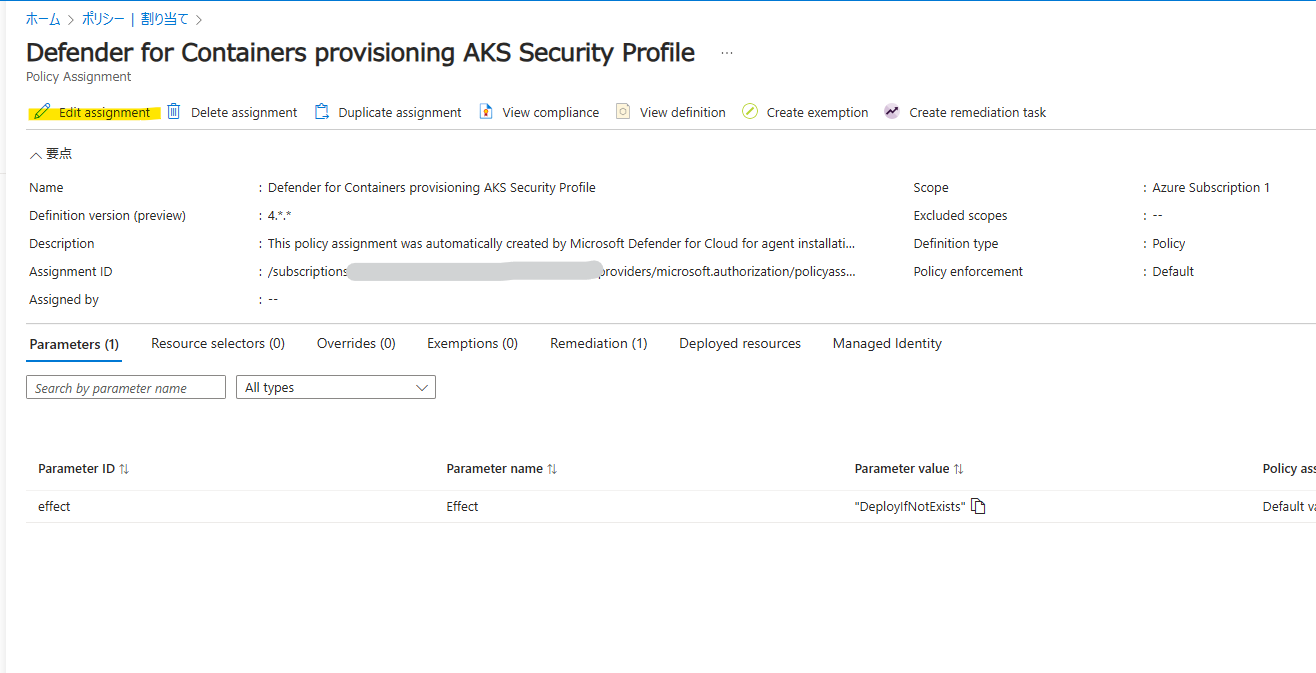Copy the DeployIfNotExists parameter value
This screenshot has height=673, width=1316.
click(979, 506)
